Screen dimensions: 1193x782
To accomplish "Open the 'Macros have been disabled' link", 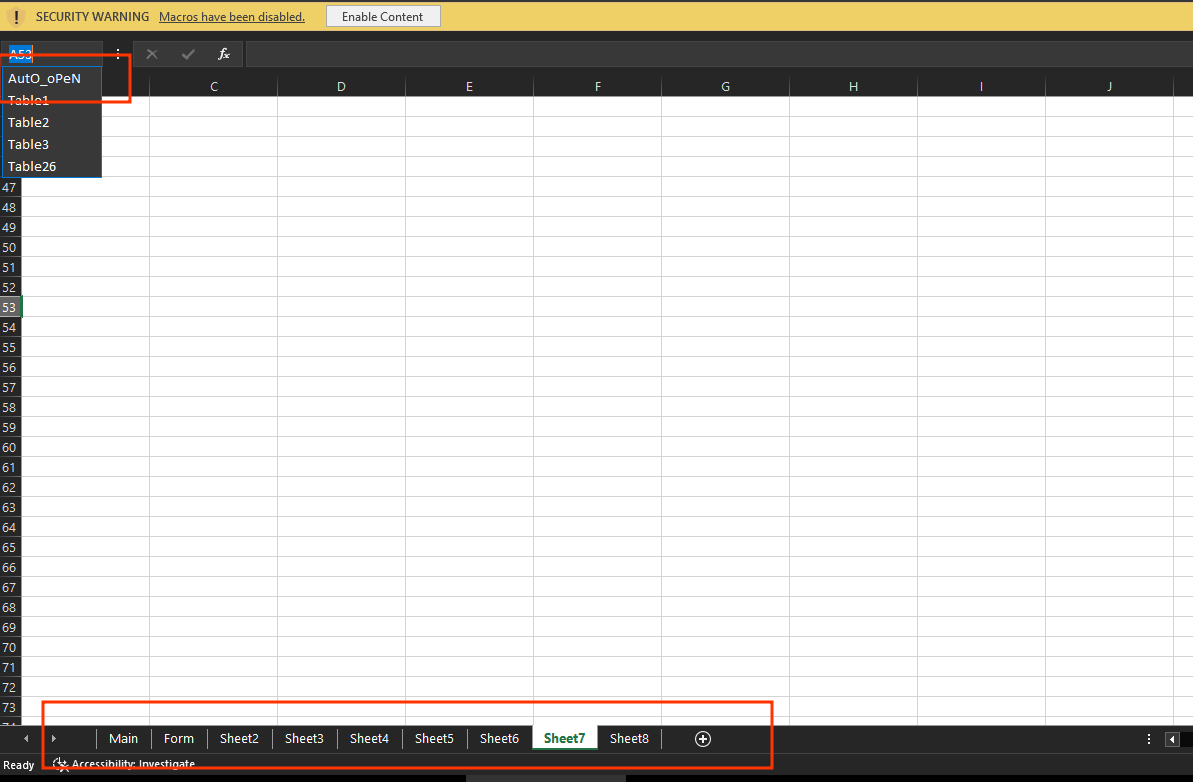I will 232,17.
